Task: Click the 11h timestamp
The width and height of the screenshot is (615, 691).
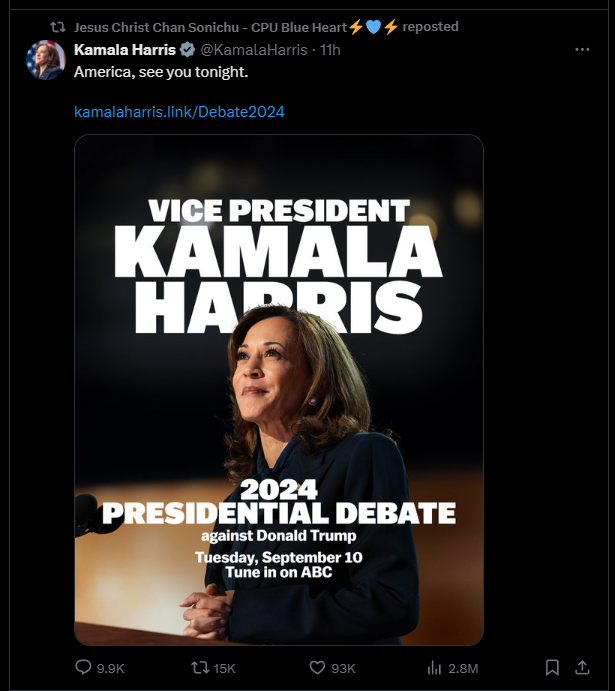Action: pyautogui.click(x=330, y=50)
